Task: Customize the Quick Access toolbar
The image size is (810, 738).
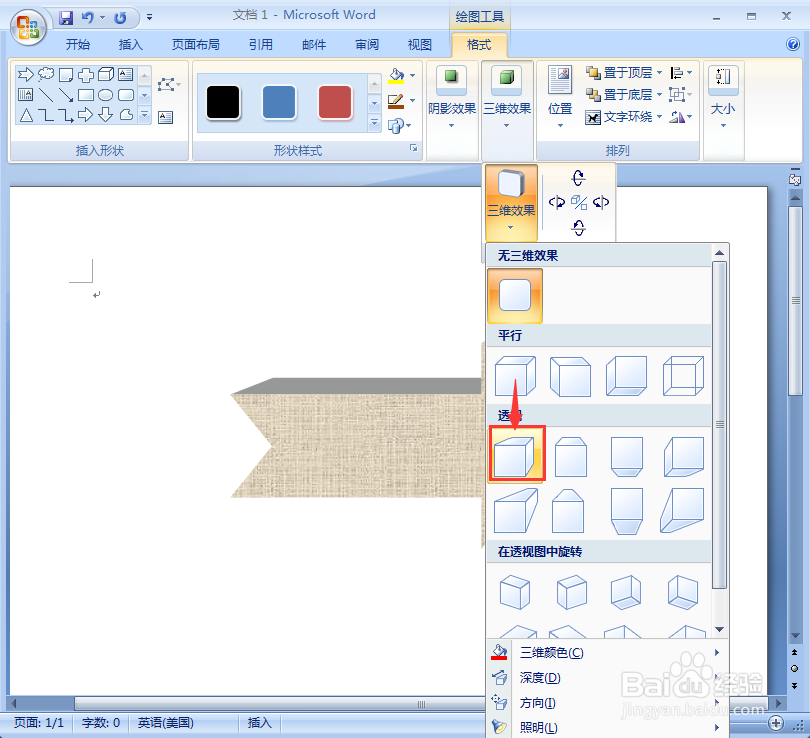Action: tap(149, 18)
